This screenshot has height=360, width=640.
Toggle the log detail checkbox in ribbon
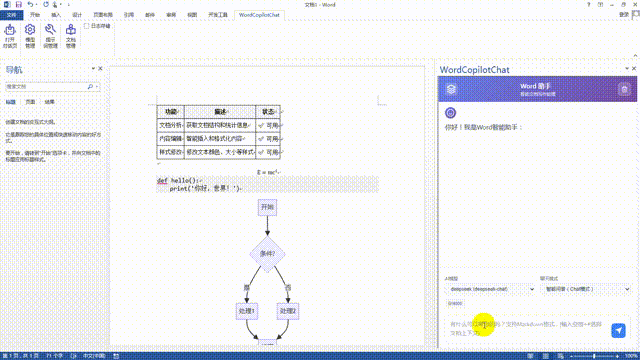[87, 26]
